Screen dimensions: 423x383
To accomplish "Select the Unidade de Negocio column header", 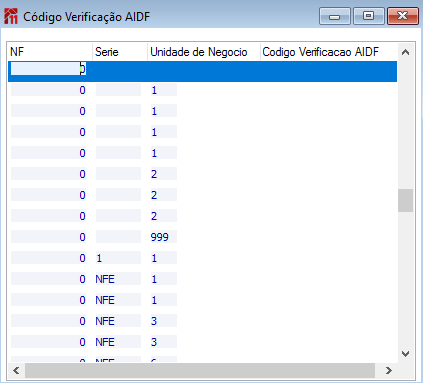I will [x=204, y=52].
